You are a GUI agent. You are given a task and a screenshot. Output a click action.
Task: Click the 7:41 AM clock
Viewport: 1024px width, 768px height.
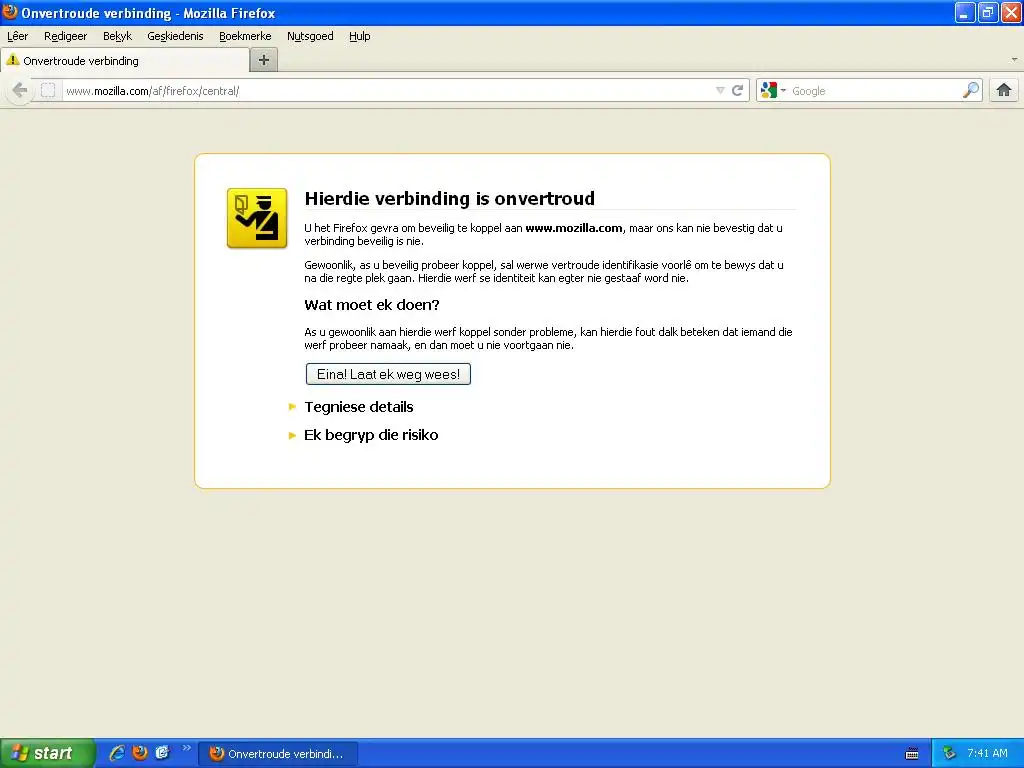pyautogui.click(x=987, y=753)
